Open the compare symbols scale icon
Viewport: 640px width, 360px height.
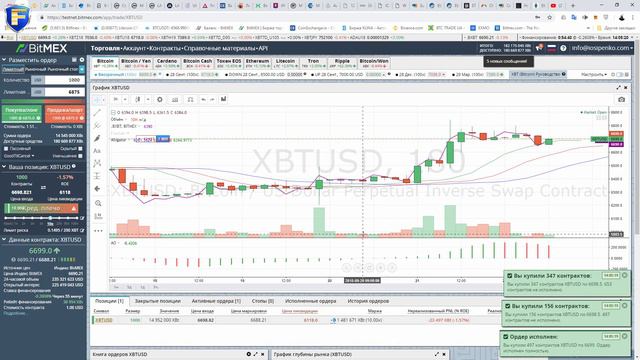190,100
